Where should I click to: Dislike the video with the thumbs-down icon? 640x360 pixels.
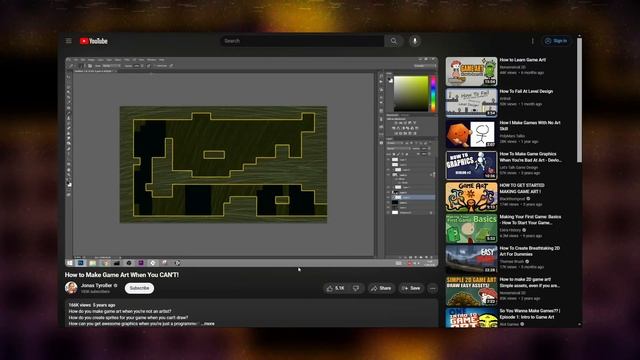click(x=356, y=288)
